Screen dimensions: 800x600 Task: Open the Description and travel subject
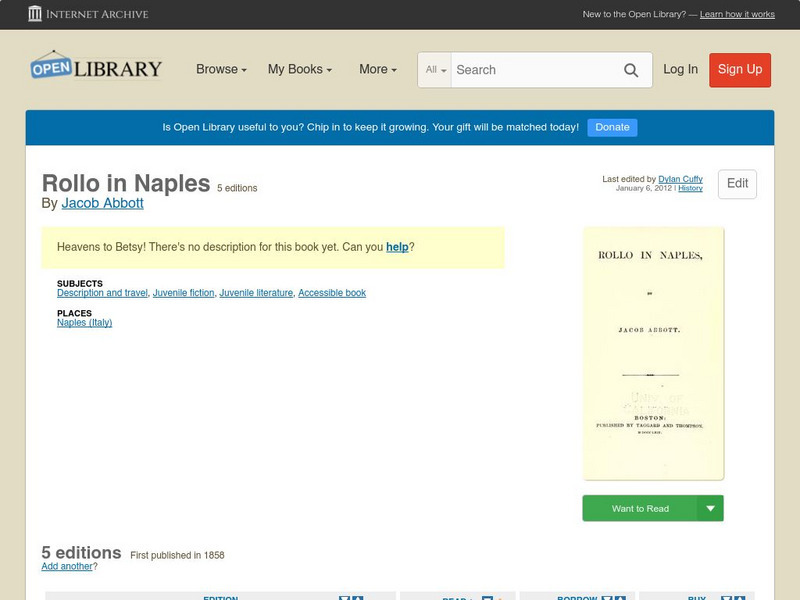click(103, 293)
